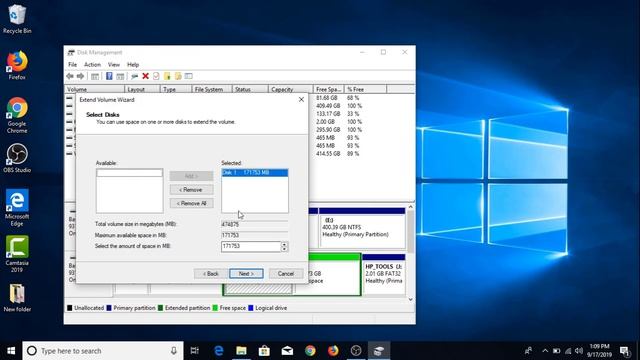Open the Action Center notifications icon
This screenshot has height=360, width=640.
point(625,351)
